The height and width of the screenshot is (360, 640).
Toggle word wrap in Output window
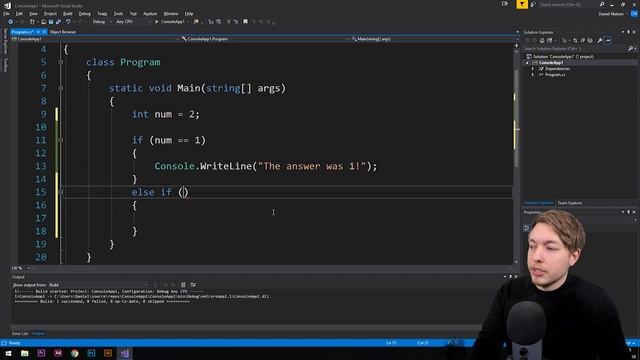coord(193,285)
